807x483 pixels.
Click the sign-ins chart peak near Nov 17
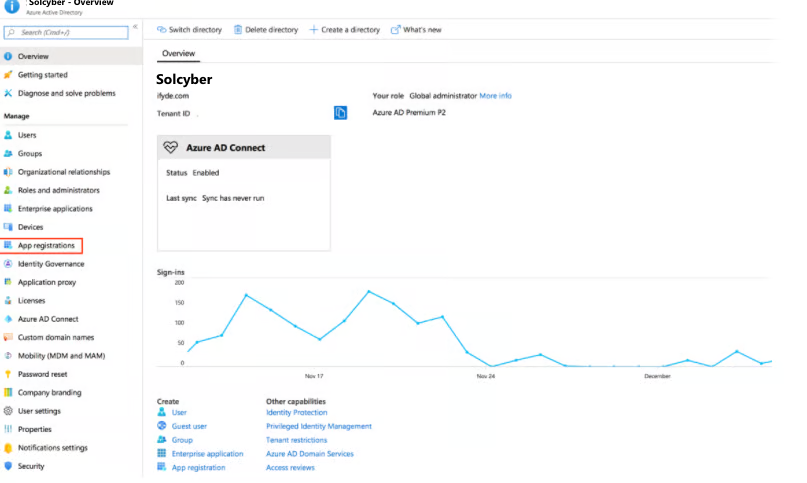point(246,295)
